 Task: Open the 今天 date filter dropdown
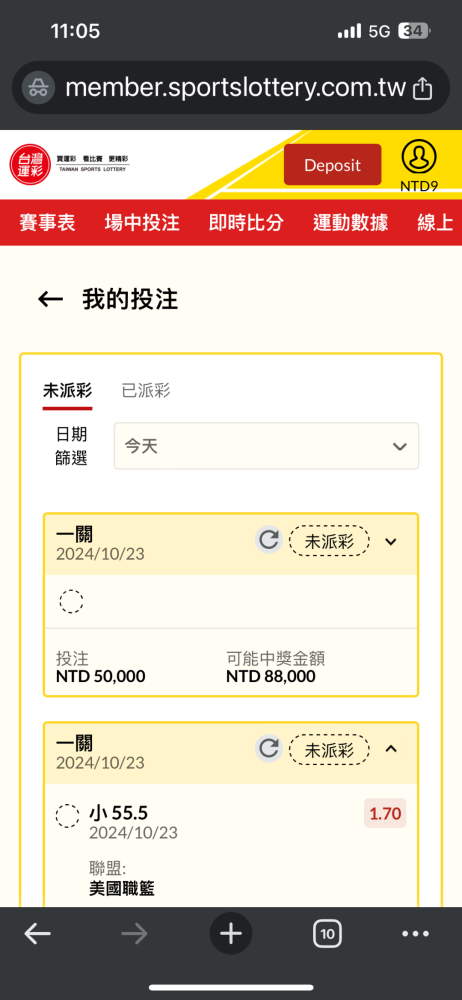pyautogui.click(x=266, y=446)
